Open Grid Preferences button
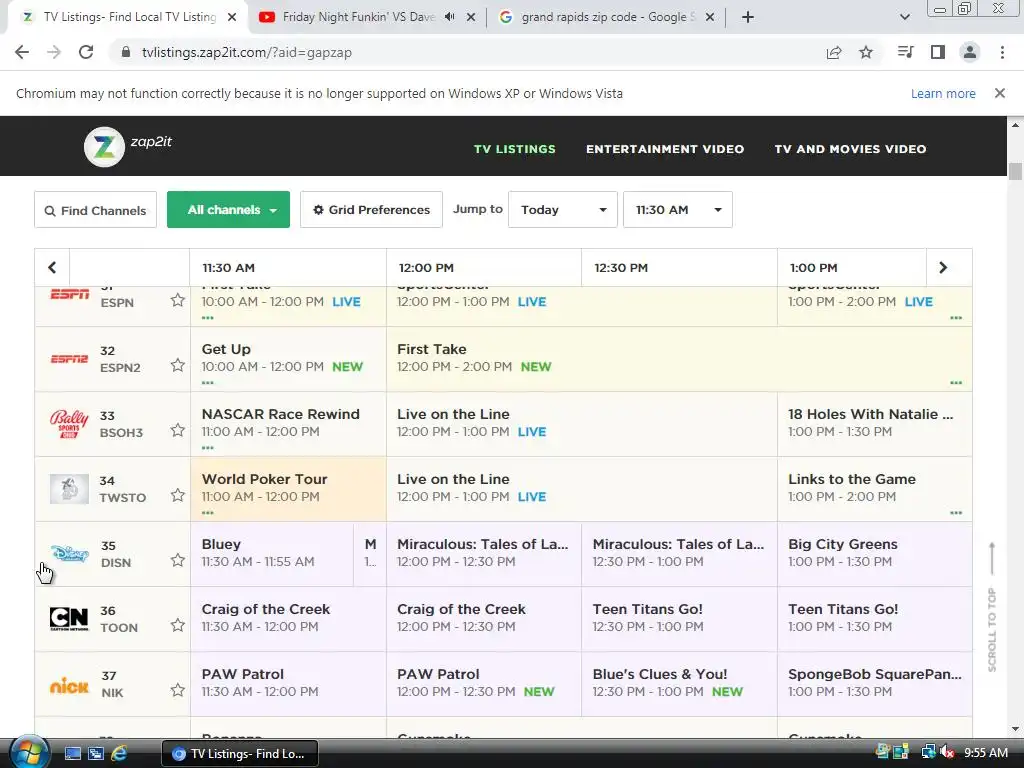Viewport: 1024px width, 768px height. 371,210
